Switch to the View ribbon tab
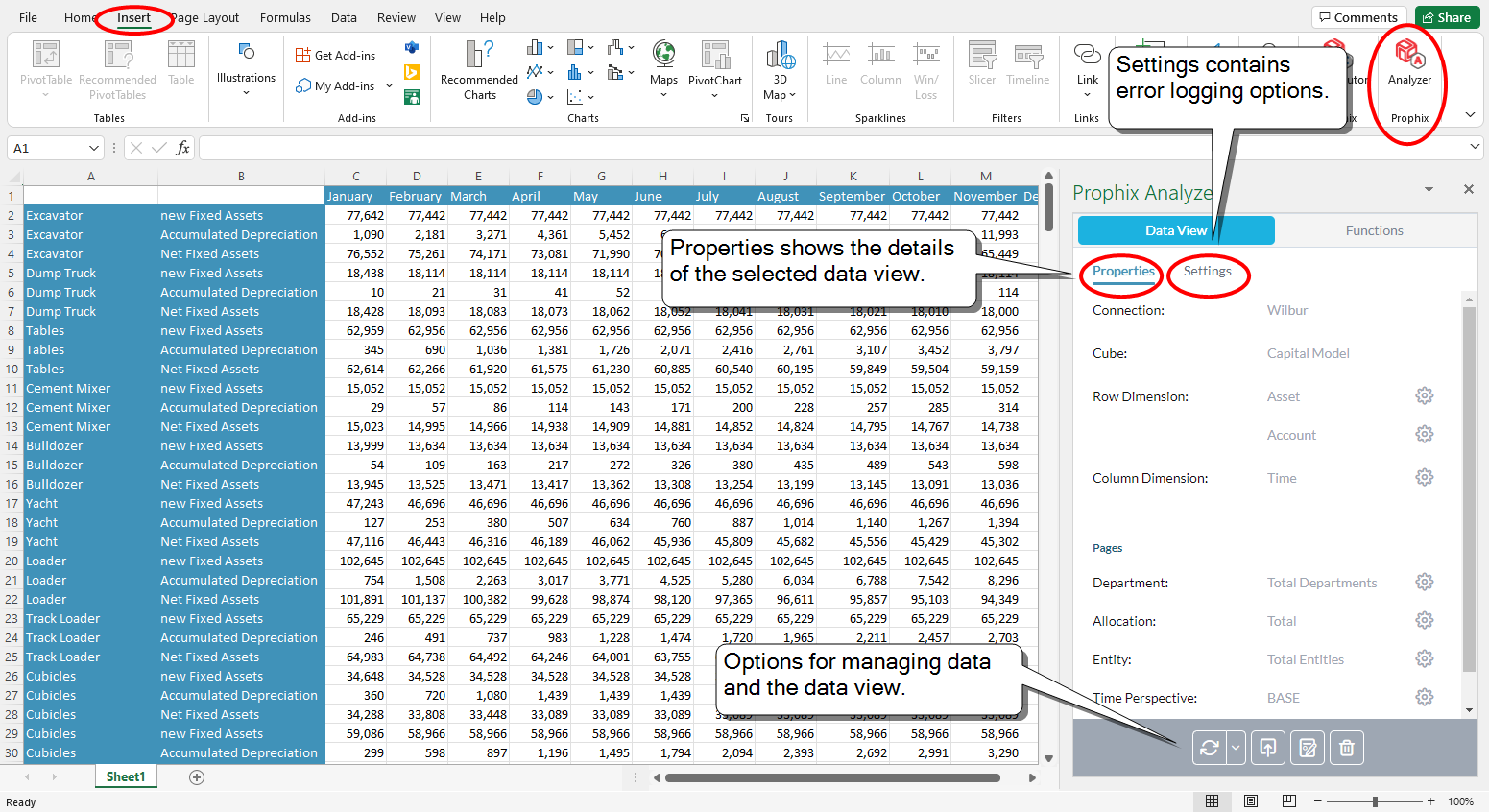This screenshot has width=1489, height=812. 447,17
